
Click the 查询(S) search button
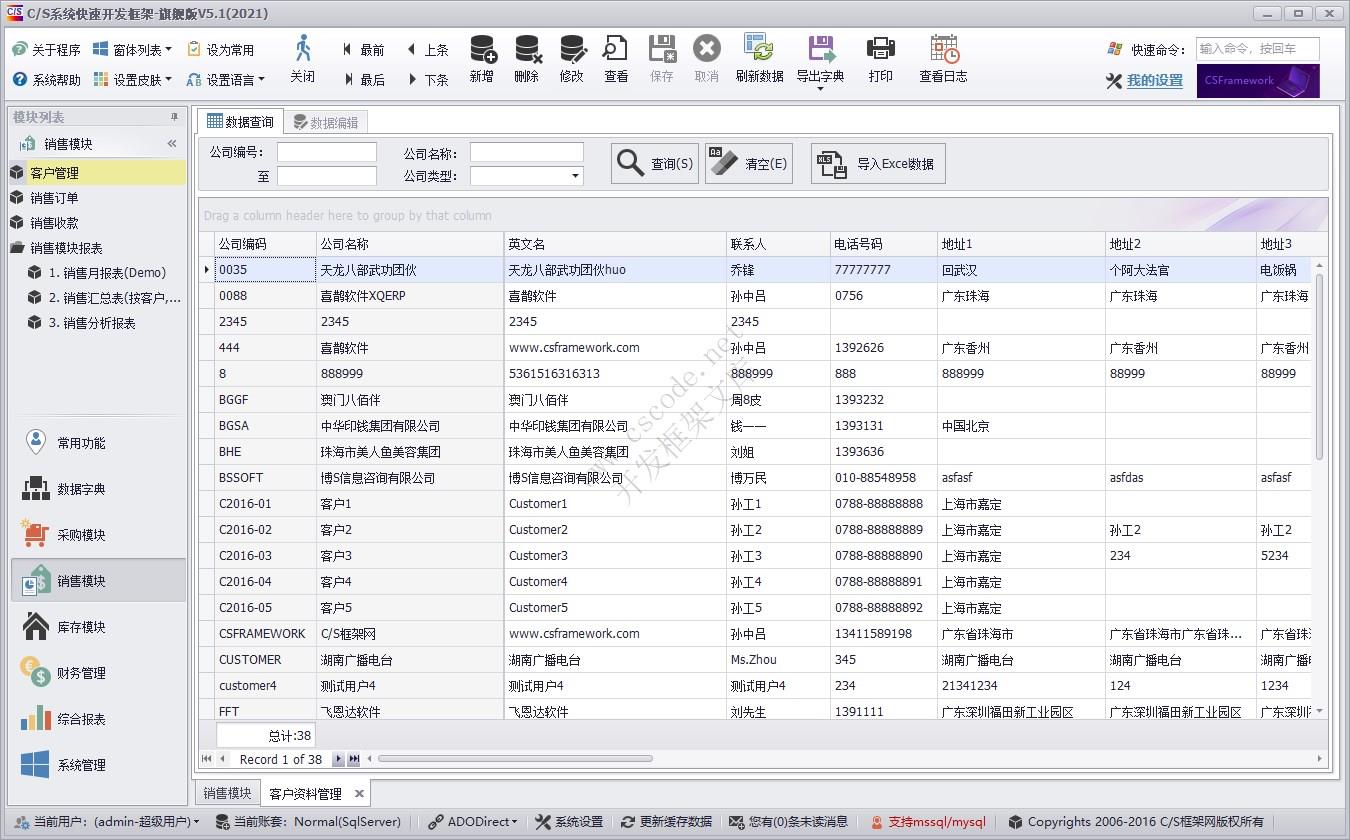[x=654, y=163]
